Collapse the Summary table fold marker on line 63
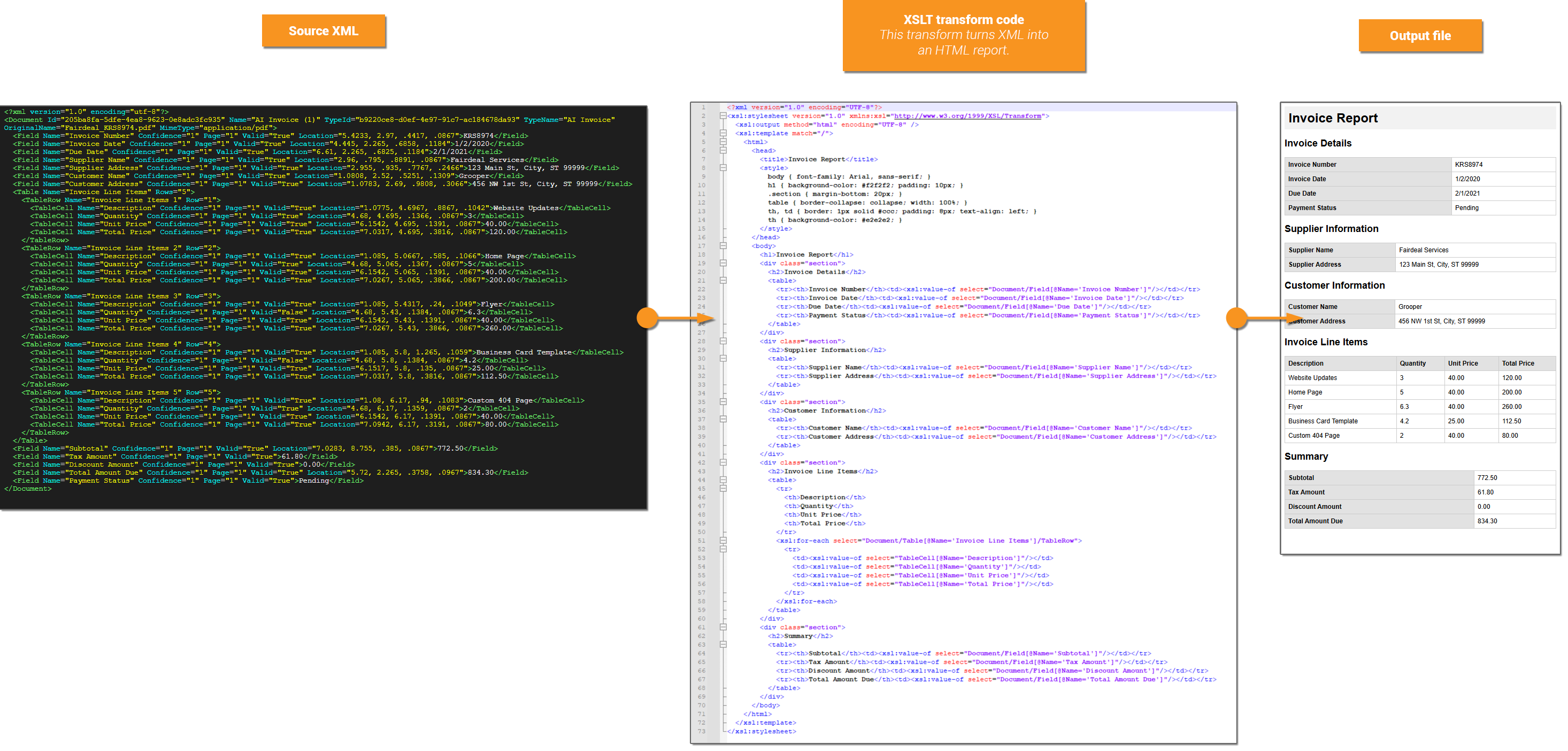Image resolution: width=1568 pixels, height=751 pixels. 723,645
